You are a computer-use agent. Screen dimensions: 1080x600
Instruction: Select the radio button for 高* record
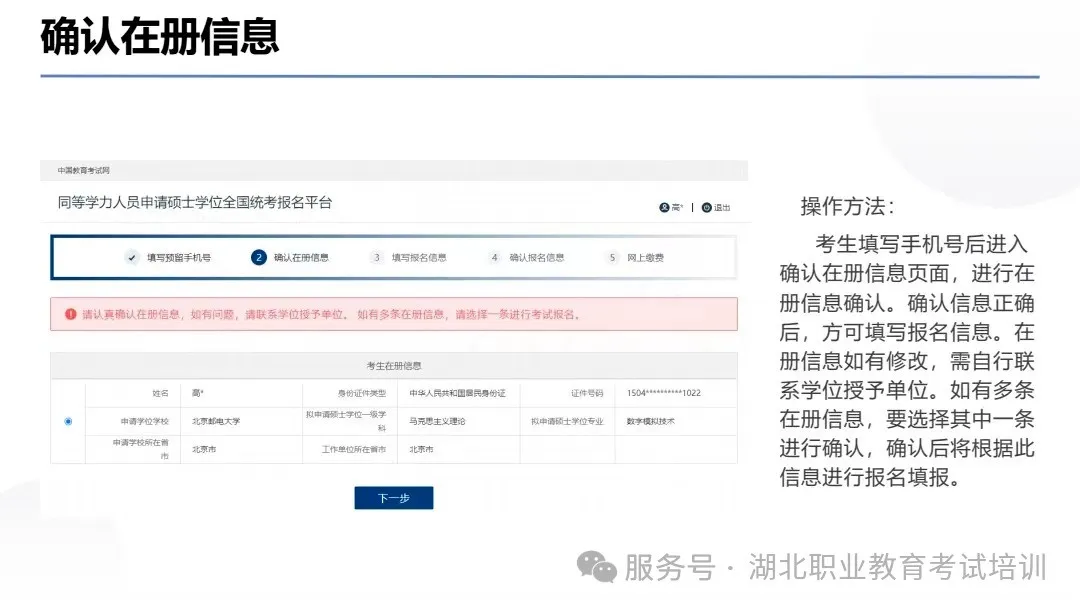(68, 421)
